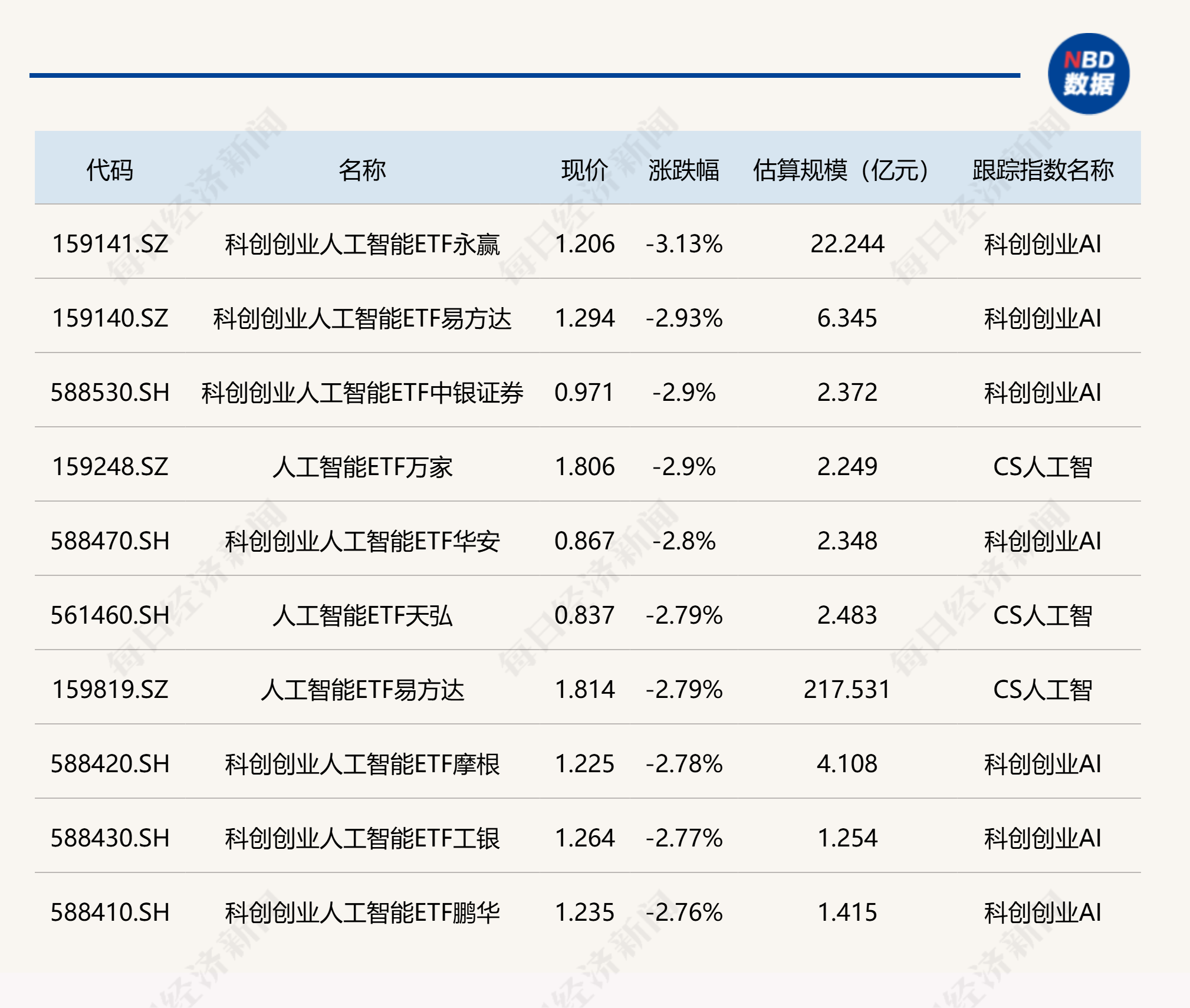Click the price 1.814
This screenshot has width=1190, height=1008.
(584, 690)
